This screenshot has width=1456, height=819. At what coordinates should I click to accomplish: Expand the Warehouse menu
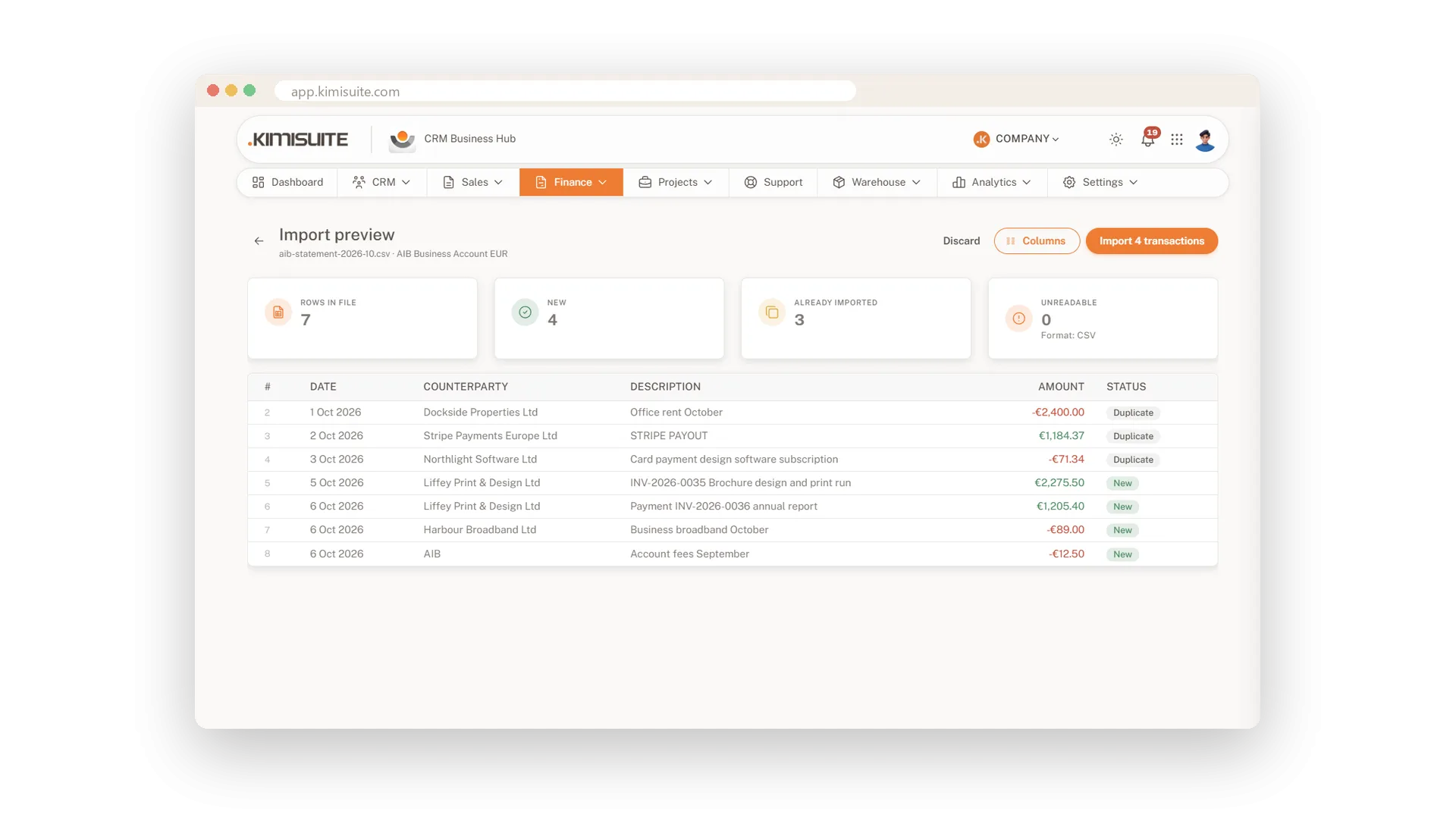[x=877, y=182]
